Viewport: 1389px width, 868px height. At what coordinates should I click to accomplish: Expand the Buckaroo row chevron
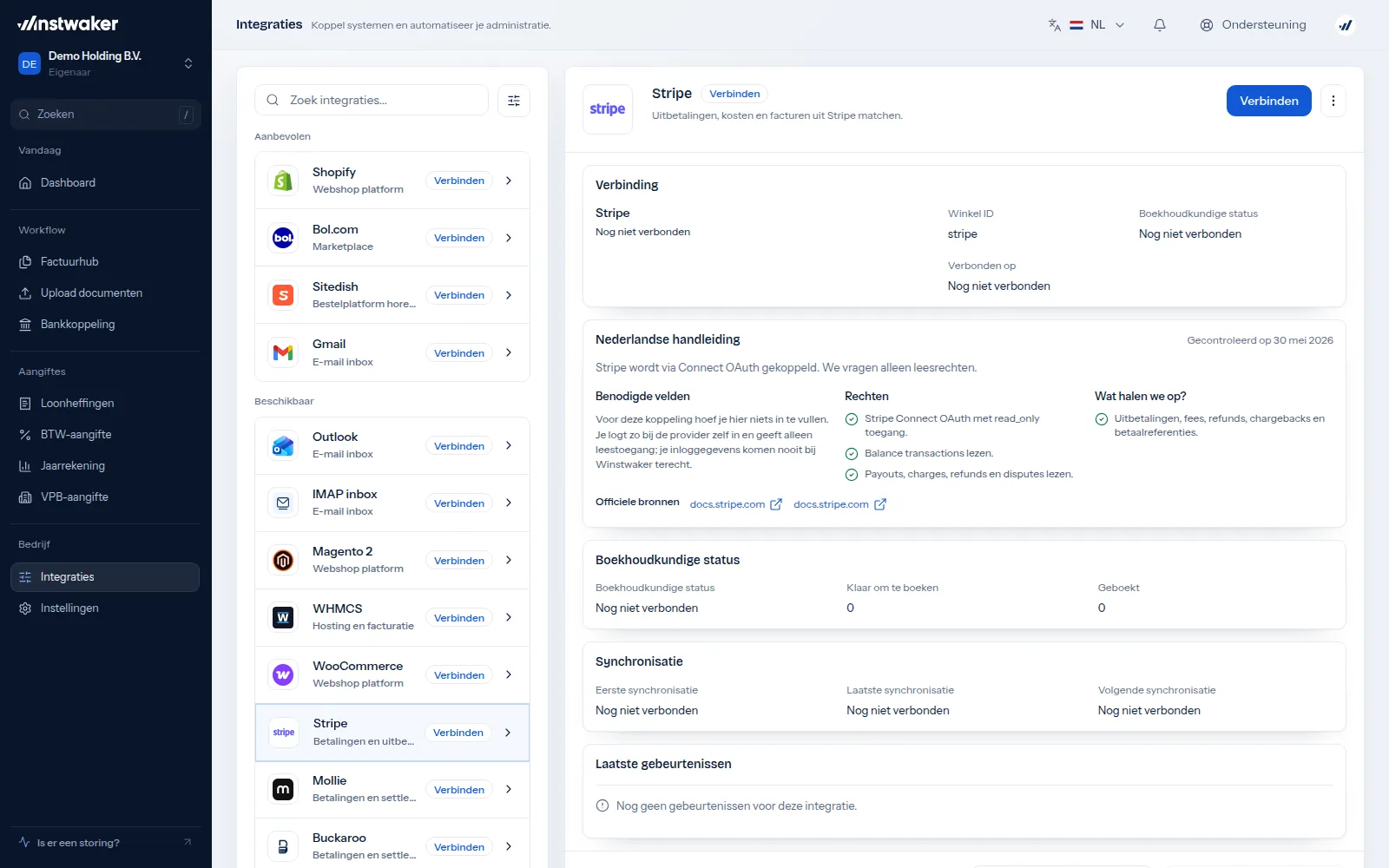(x=509, y=846)
